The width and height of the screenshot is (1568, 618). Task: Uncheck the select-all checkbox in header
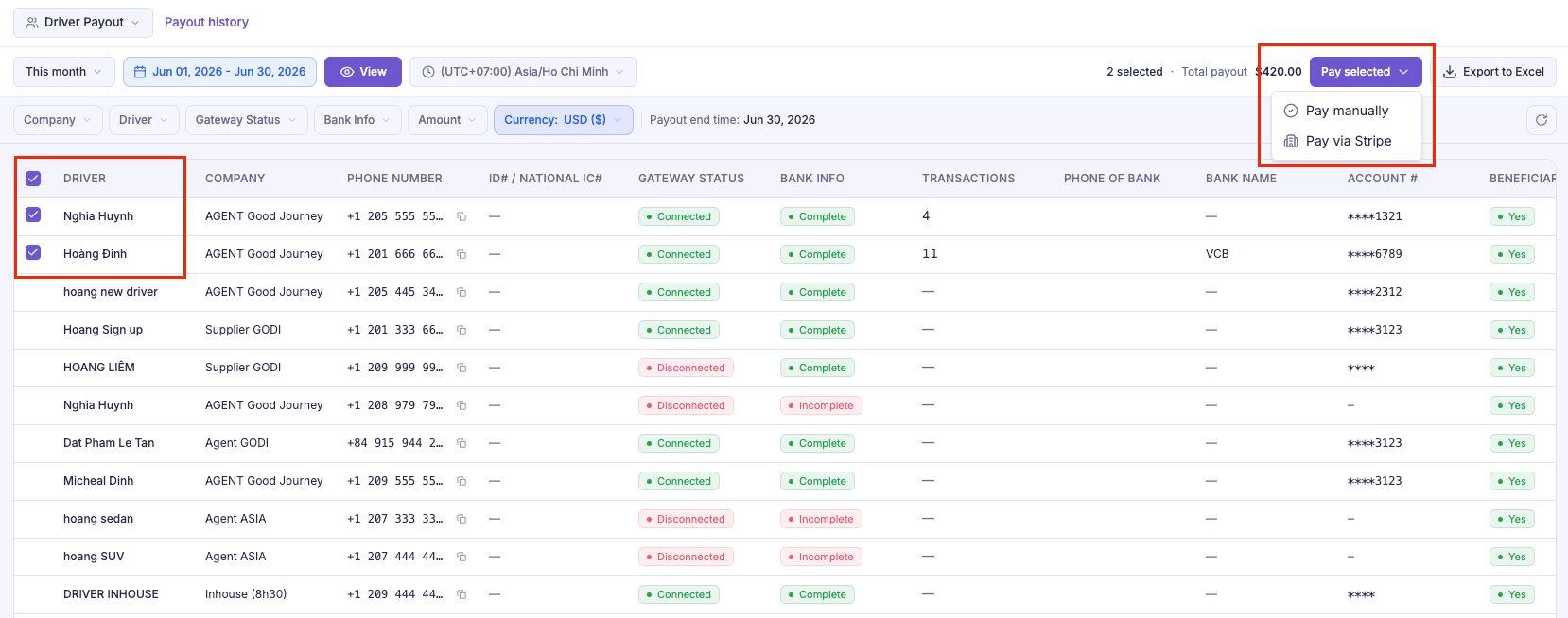click(33, 179)
